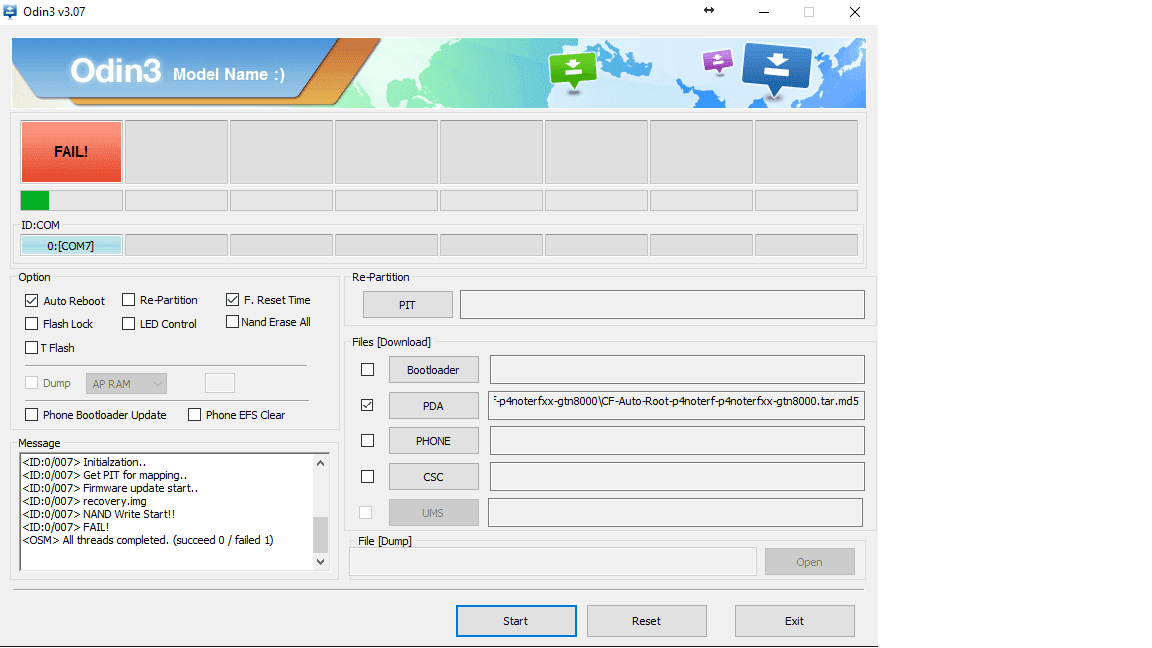Click the CSC file path field
Screen dimensions: 1152x648
click(x=677, y=477)
